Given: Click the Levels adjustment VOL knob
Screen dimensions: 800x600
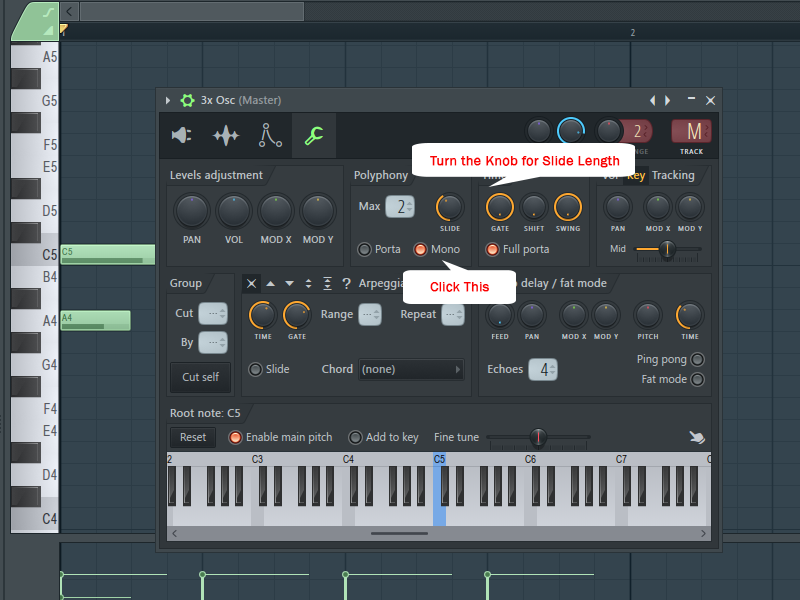Looking at the screenshot, I should (x=234, y=211).
